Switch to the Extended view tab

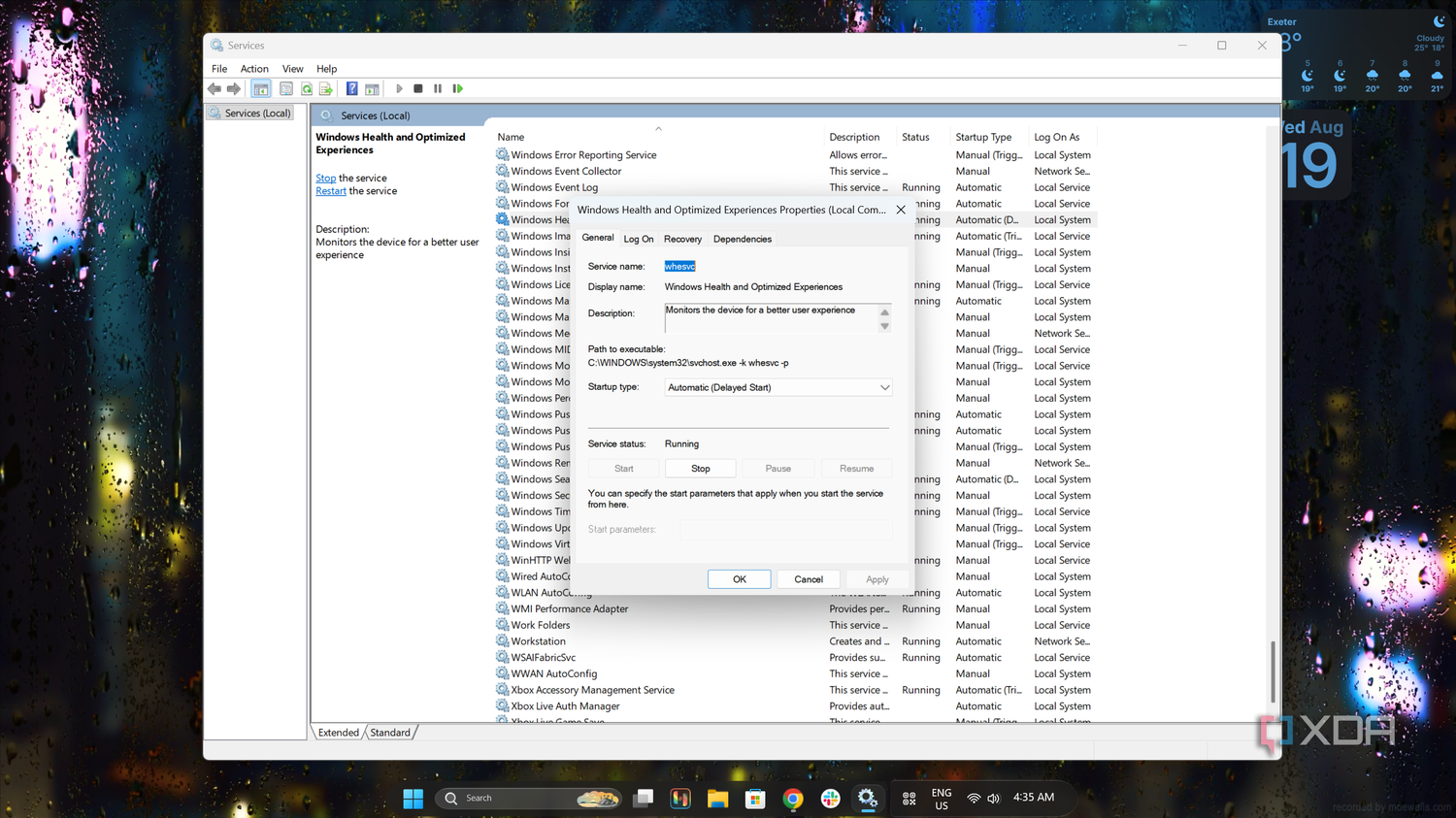[339, 733]
